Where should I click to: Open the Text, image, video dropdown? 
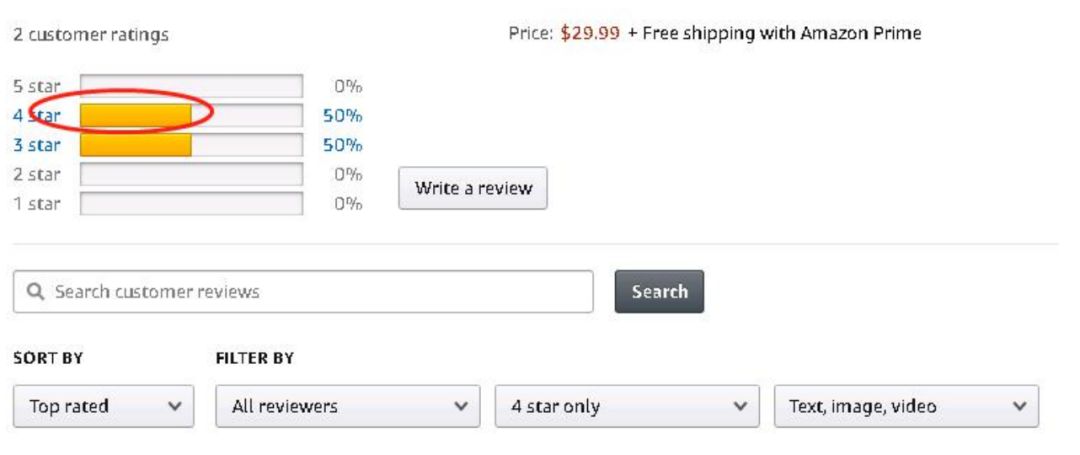(906, 406)
